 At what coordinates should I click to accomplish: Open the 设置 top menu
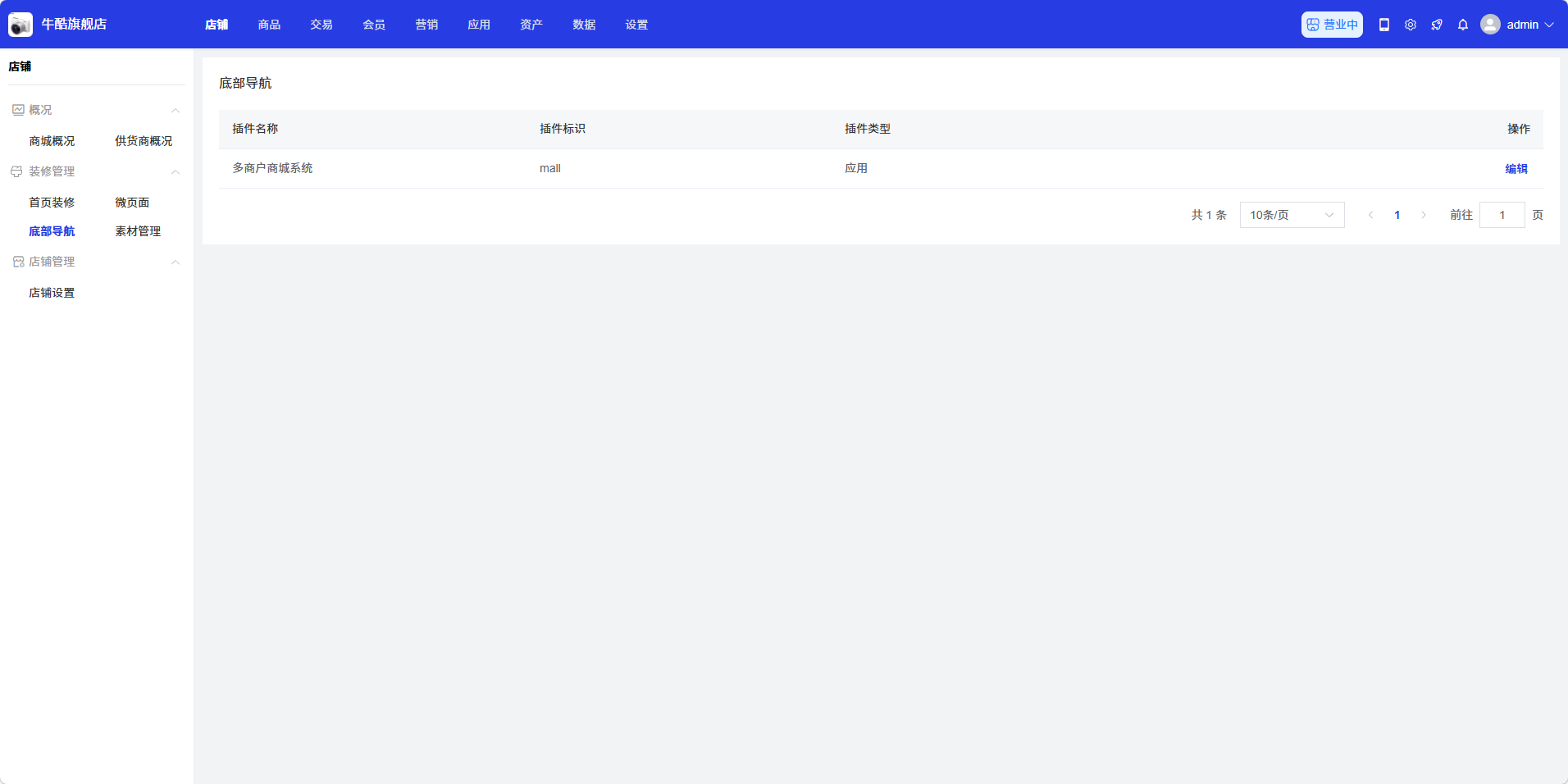636,25
